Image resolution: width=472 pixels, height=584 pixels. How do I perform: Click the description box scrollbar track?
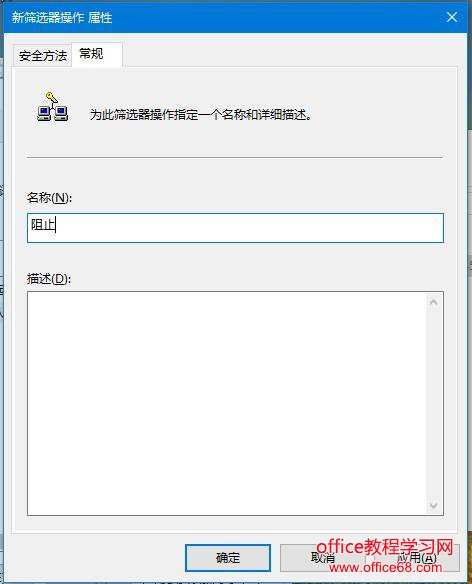(433, 404)
